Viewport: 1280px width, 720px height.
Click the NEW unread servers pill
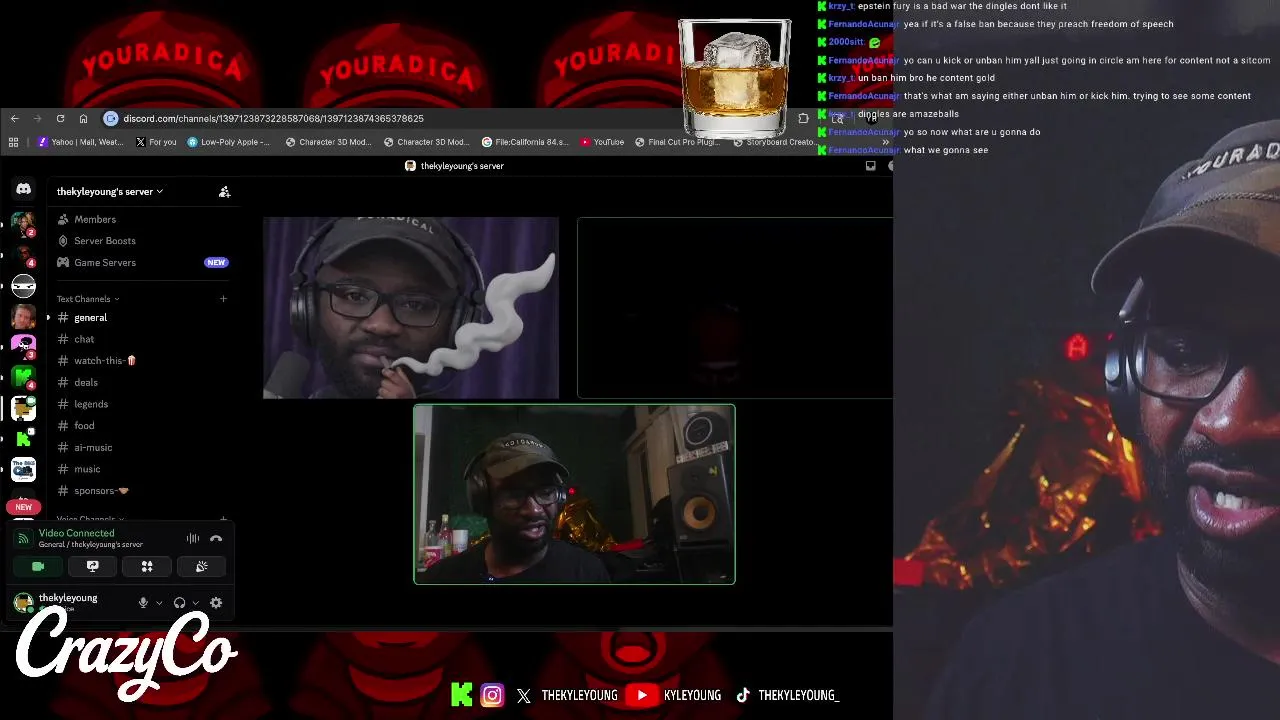(23, 507)
